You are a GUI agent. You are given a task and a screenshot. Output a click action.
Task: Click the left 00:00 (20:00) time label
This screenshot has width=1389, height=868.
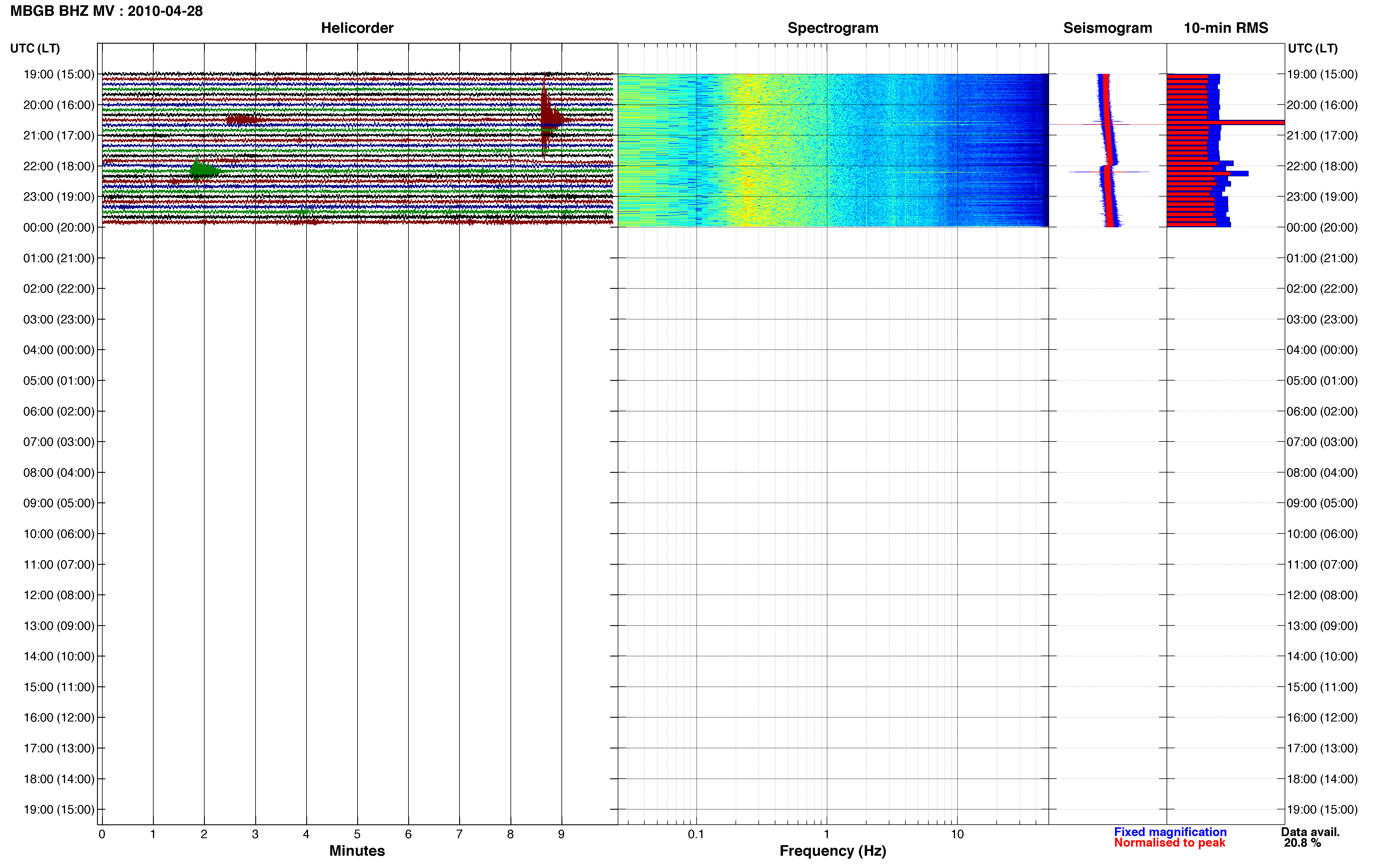pyautogui.click(x=59, y=227)
